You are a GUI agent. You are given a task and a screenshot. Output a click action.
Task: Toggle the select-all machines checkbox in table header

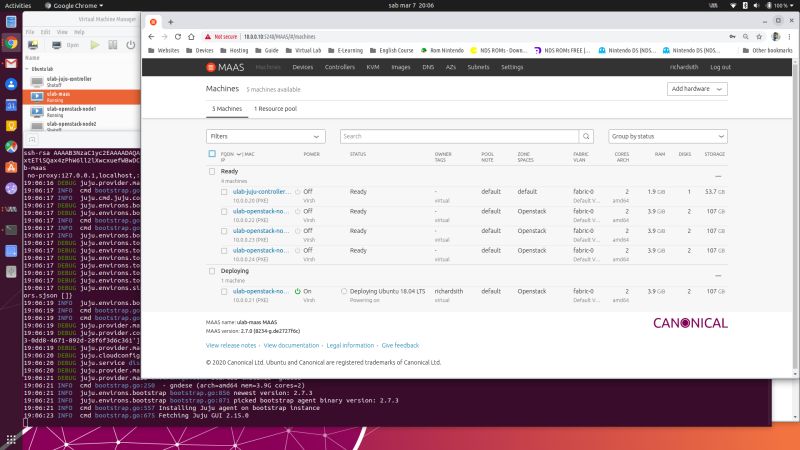click(x=212, y=154)
